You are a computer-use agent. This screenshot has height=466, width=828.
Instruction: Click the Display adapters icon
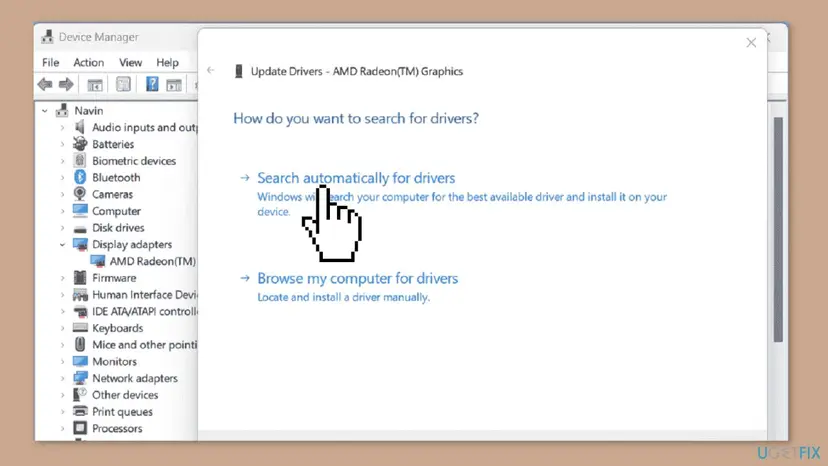coord(80,244)
